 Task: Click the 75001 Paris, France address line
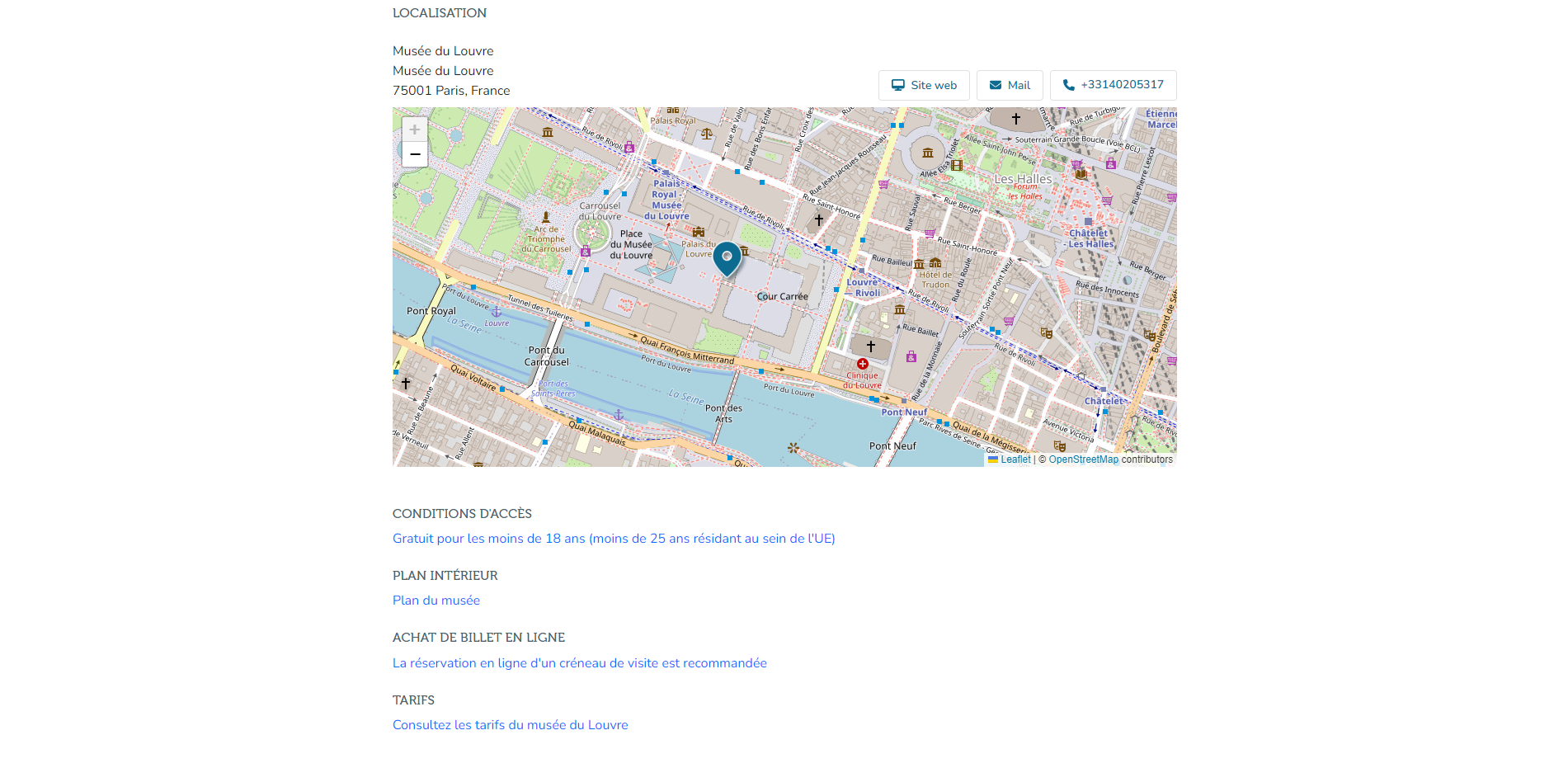tap(451, 91)
